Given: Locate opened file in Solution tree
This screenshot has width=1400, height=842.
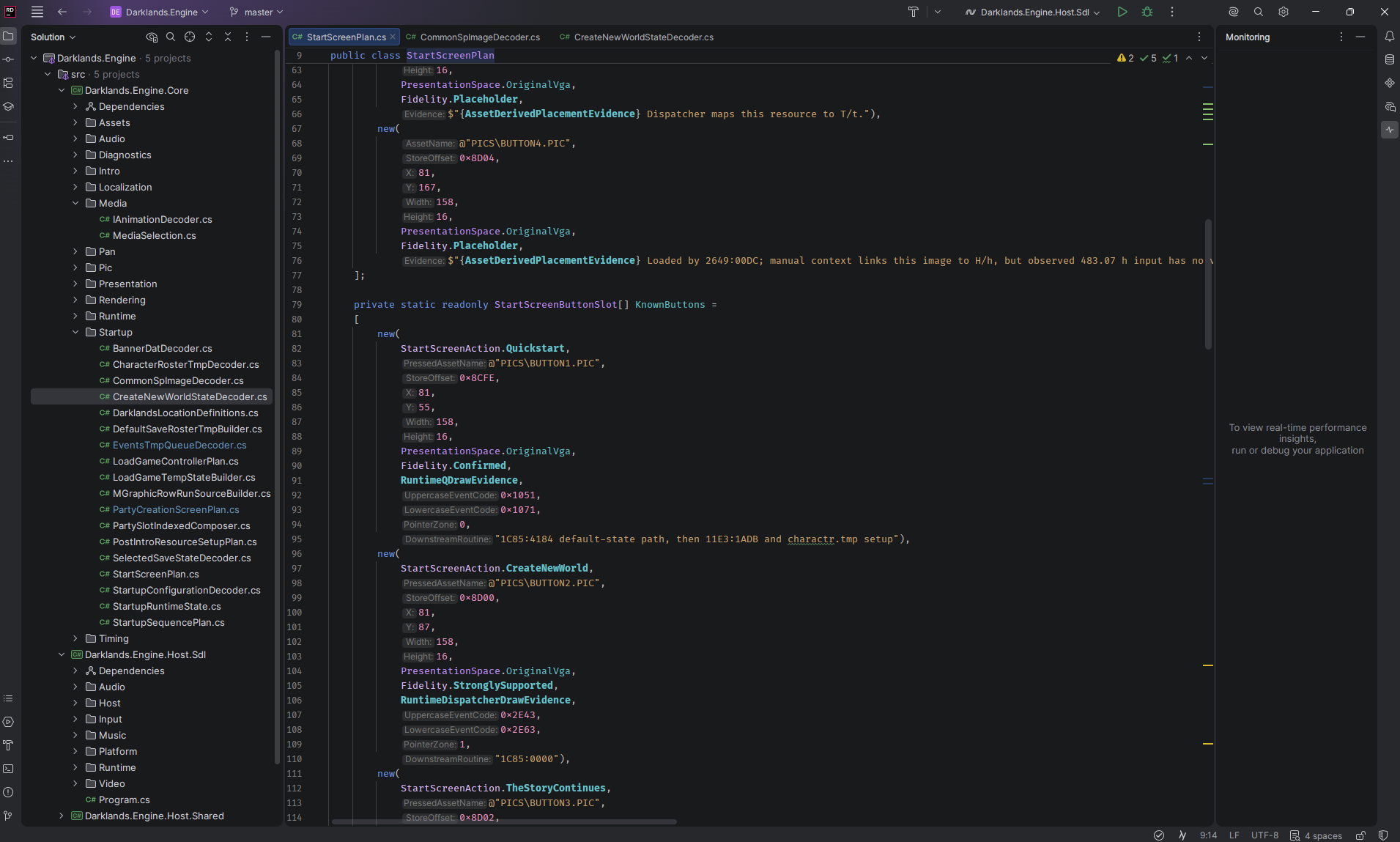Looking at the screenshot, I should click(190, 37).
